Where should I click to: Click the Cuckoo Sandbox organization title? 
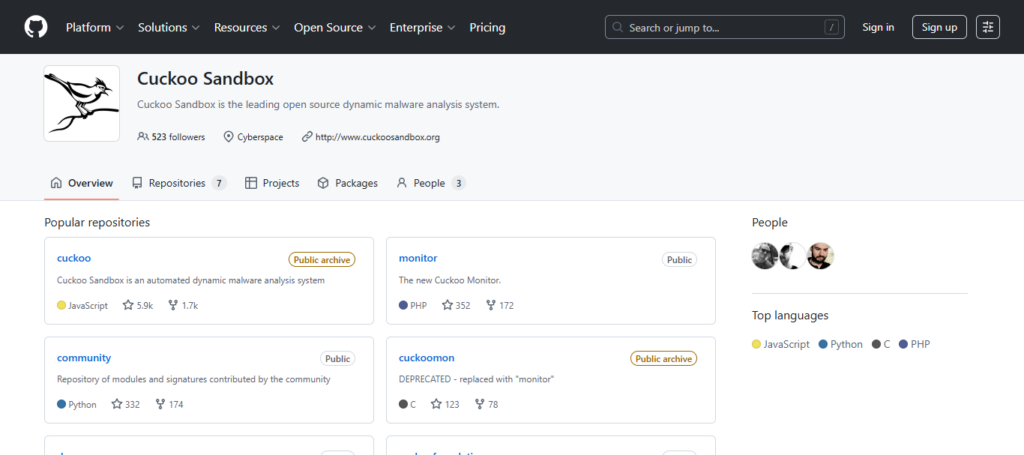click(205, 79)
